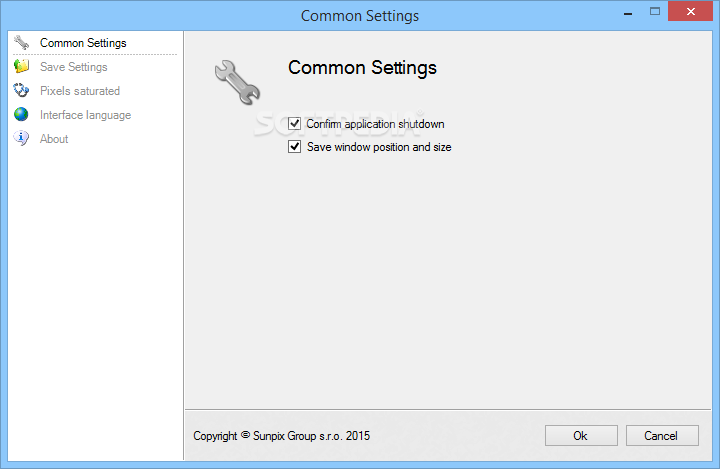Viewport: 720px width, 469px height.
Task: Click the Pixels saturated sidebar icon
Action: pyautogui.click(x=21, y=91)
